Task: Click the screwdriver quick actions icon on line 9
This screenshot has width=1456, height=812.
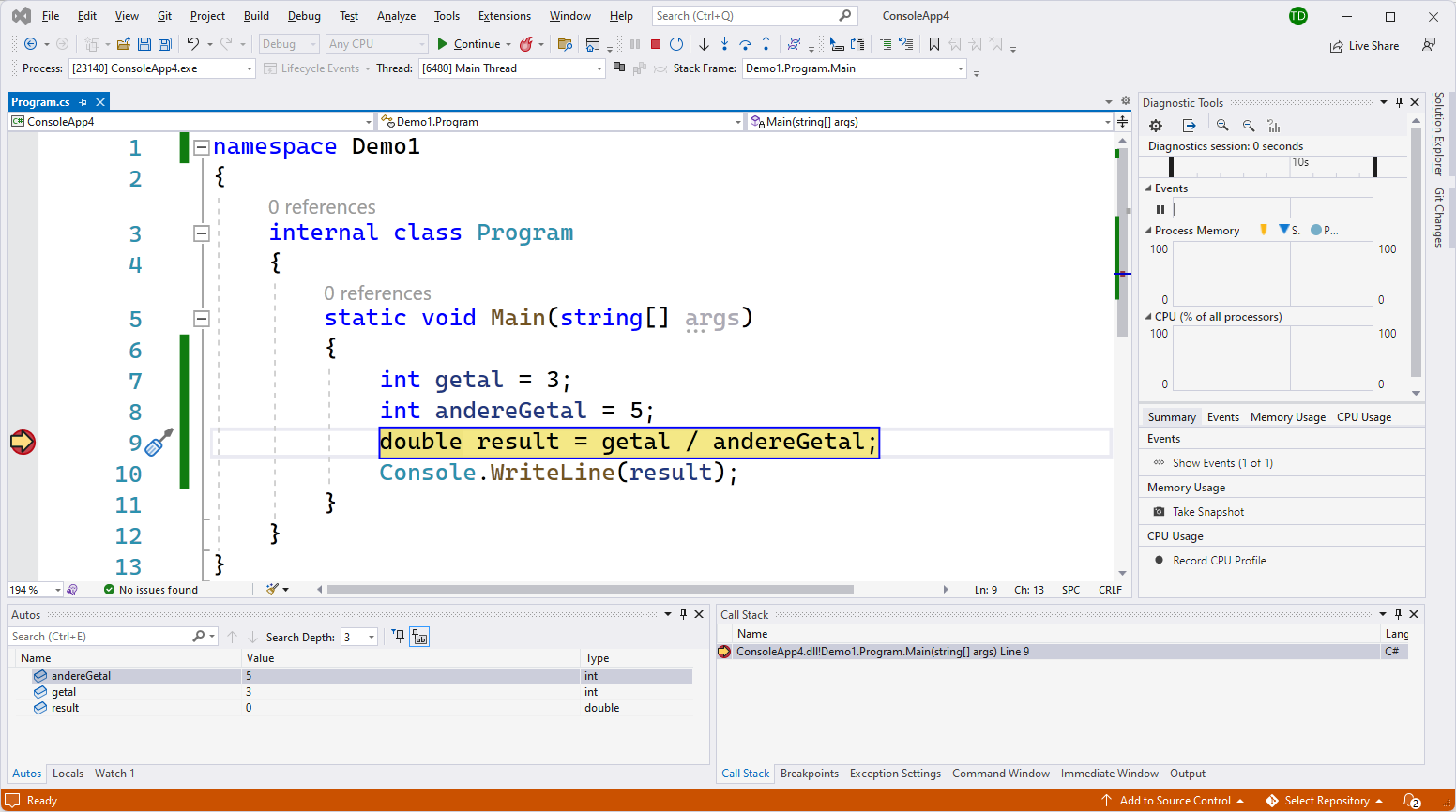Action: [x=159, y=442]
